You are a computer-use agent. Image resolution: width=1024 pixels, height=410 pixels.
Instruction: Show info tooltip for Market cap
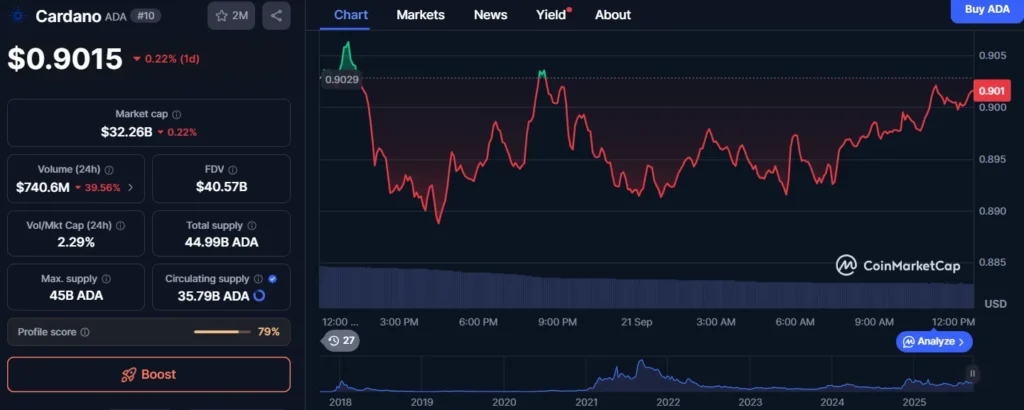tap(176, 114)
